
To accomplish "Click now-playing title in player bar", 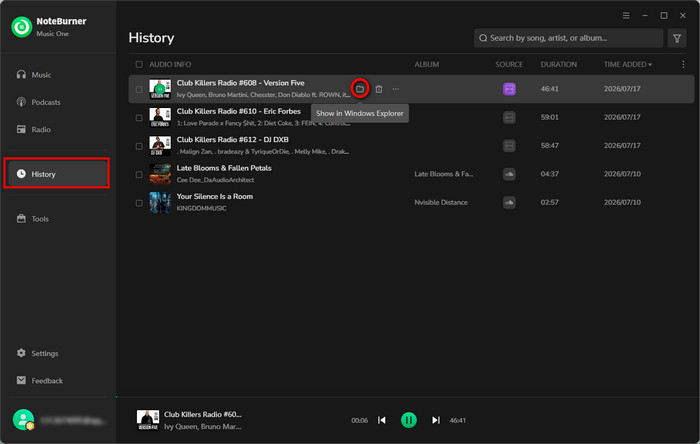I will 203,414.
